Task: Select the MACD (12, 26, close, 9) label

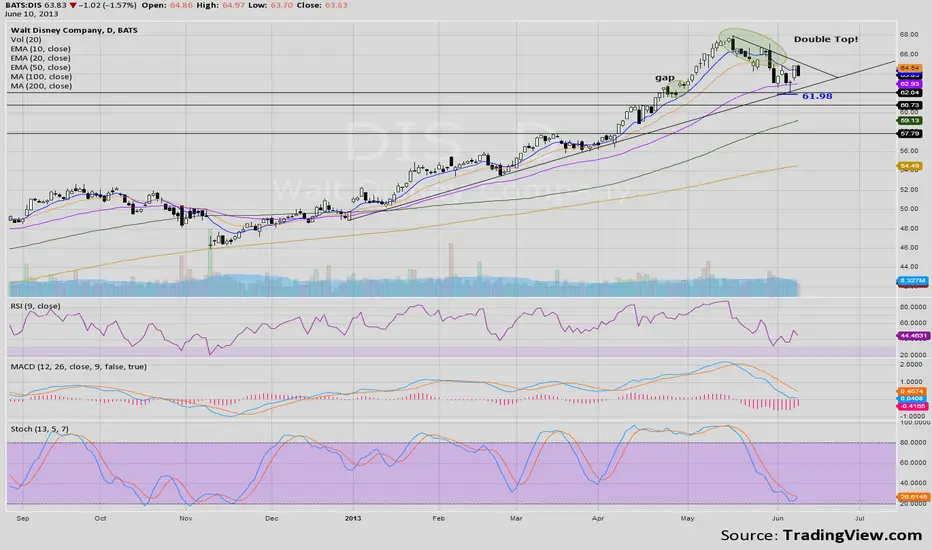Action: pos(78,367)
